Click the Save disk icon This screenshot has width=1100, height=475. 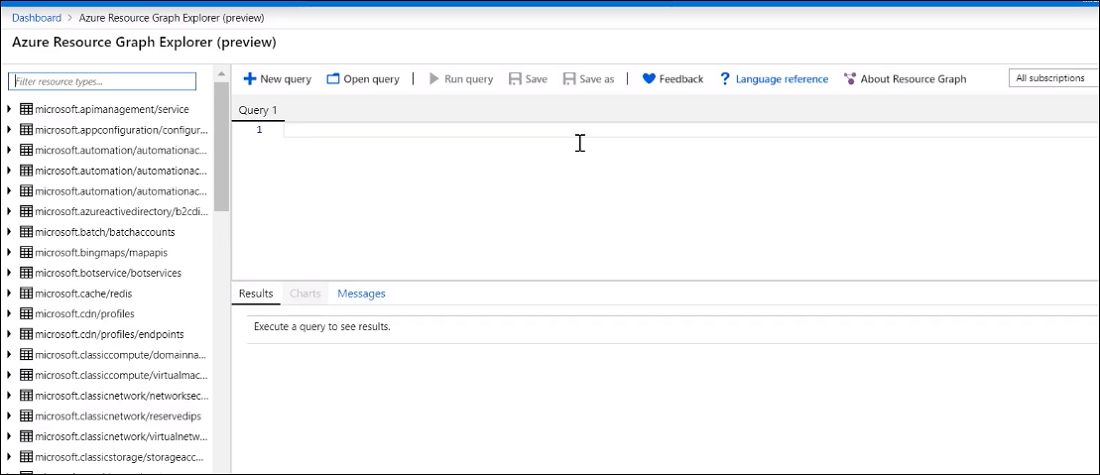[x=515, y=79]
